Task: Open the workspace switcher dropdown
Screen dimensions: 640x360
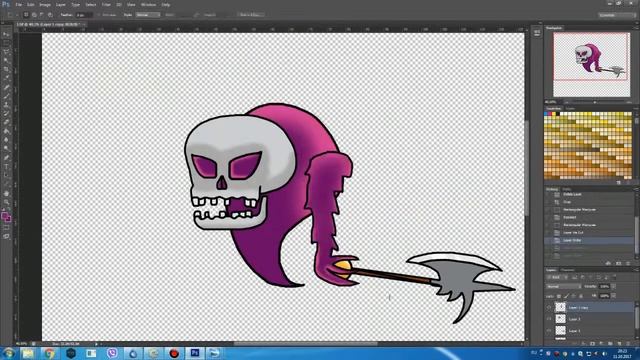Action: coord(618,15)
